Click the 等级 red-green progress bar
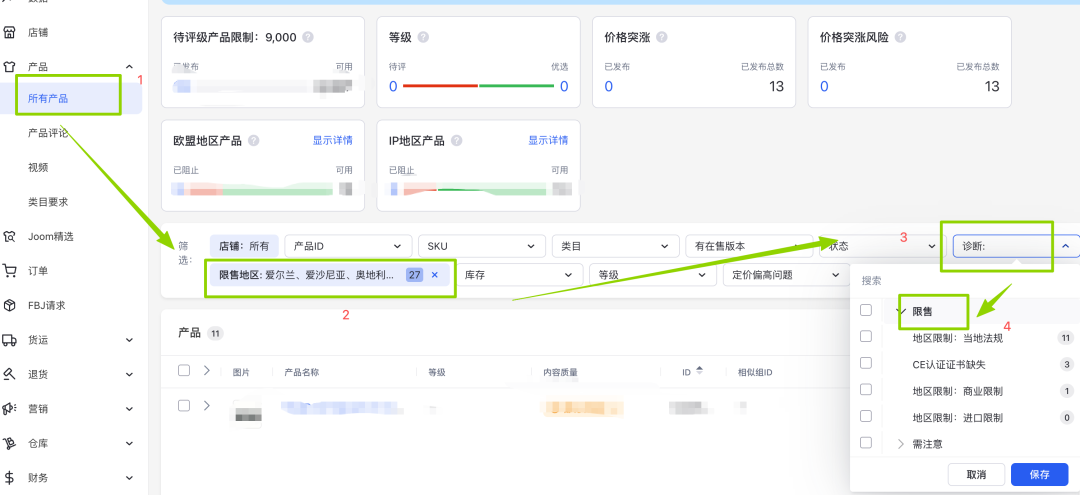This screenshot has height=495, width=1080. tap(478, 86)
